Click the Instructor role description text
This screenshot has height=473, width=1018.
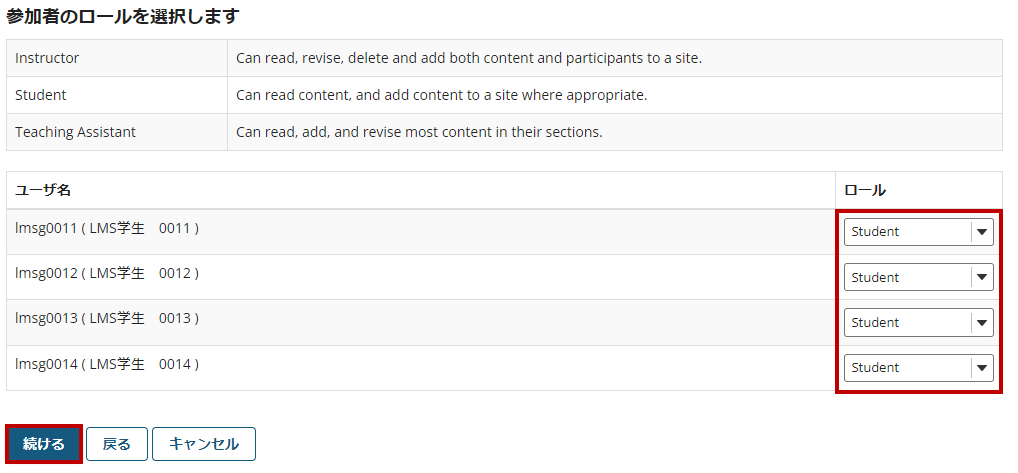pos(469,58)
